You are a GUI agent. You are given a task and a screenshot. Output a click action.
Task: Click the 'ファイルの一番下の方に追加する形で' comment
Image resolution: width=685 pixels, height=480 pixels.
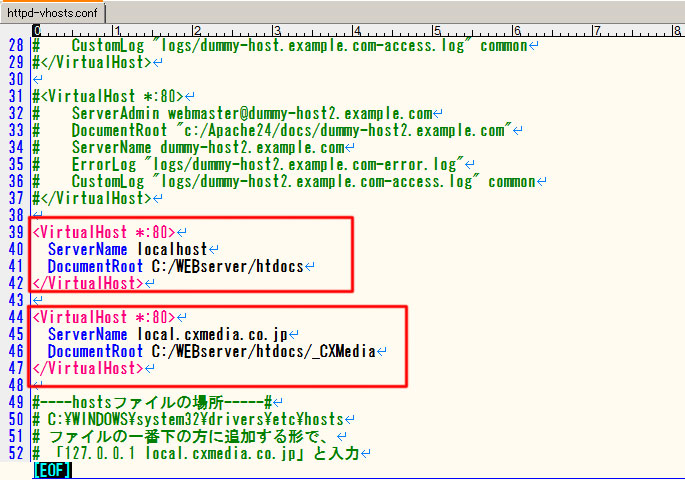click(x=188, y=436)
